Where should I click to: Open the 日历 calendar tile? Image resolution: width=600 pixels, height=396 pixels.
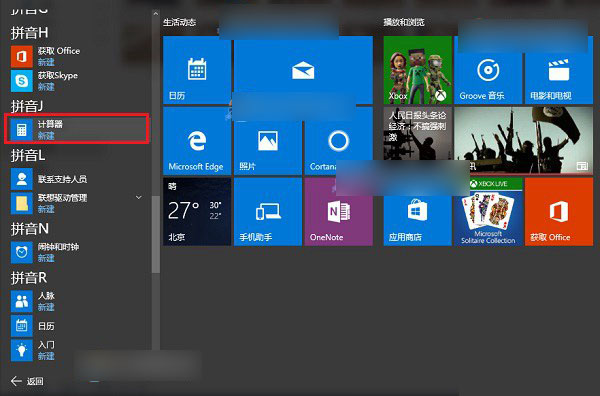(x=197, y=70)
